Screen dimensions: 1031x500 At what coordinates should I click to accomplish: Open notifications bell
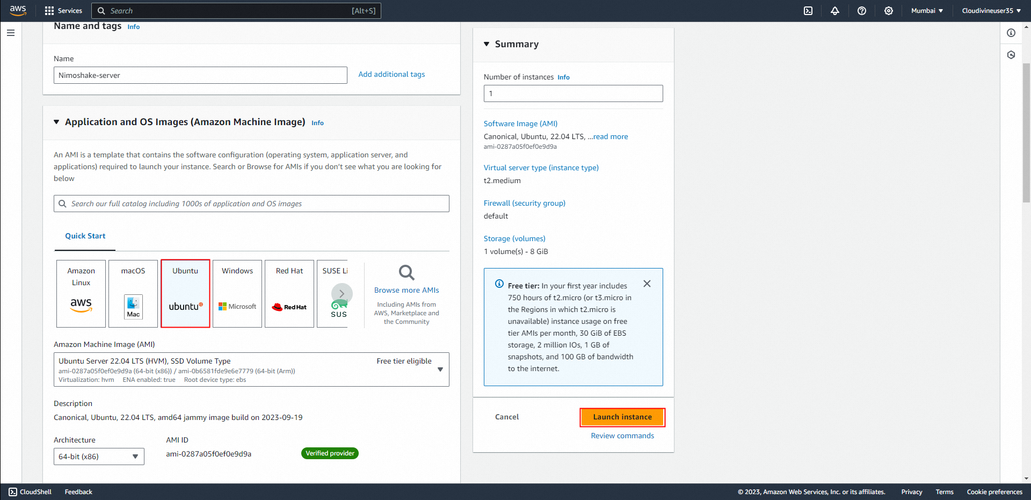pyautogui.click(x=835, y=11)
